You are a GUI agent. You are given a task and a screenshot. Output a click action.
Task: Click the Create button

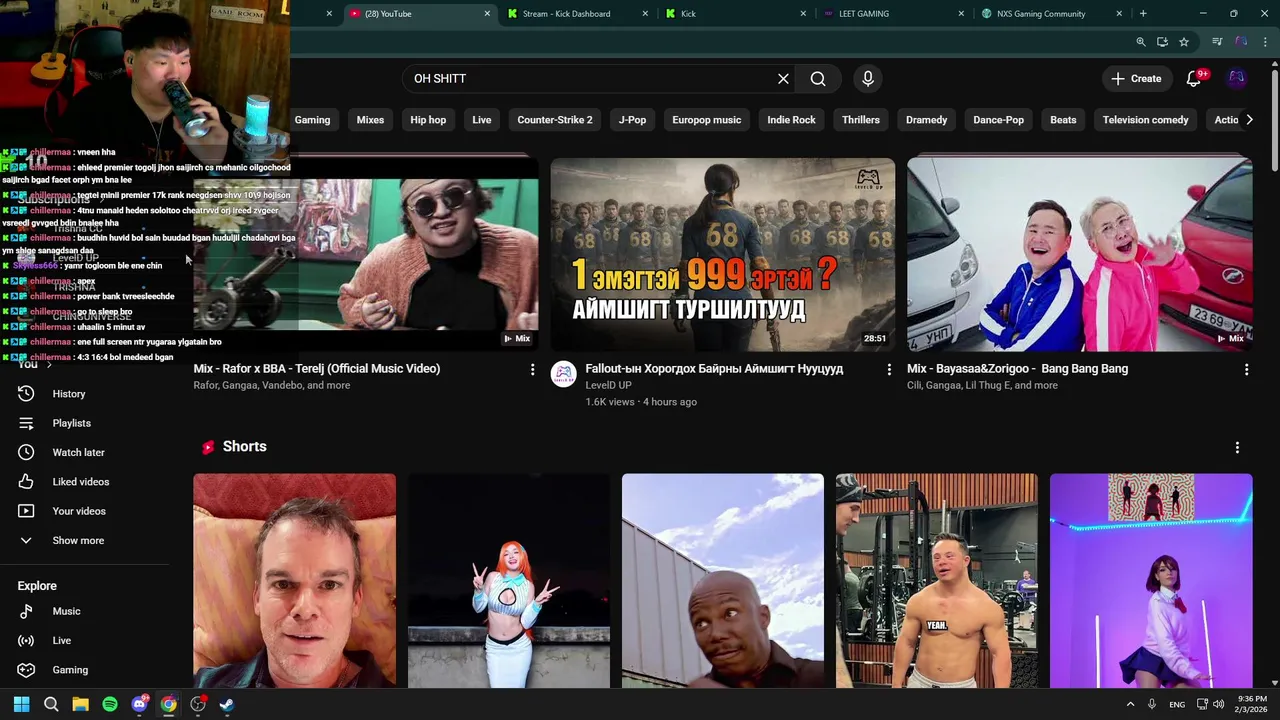(x=1136, y=79)
